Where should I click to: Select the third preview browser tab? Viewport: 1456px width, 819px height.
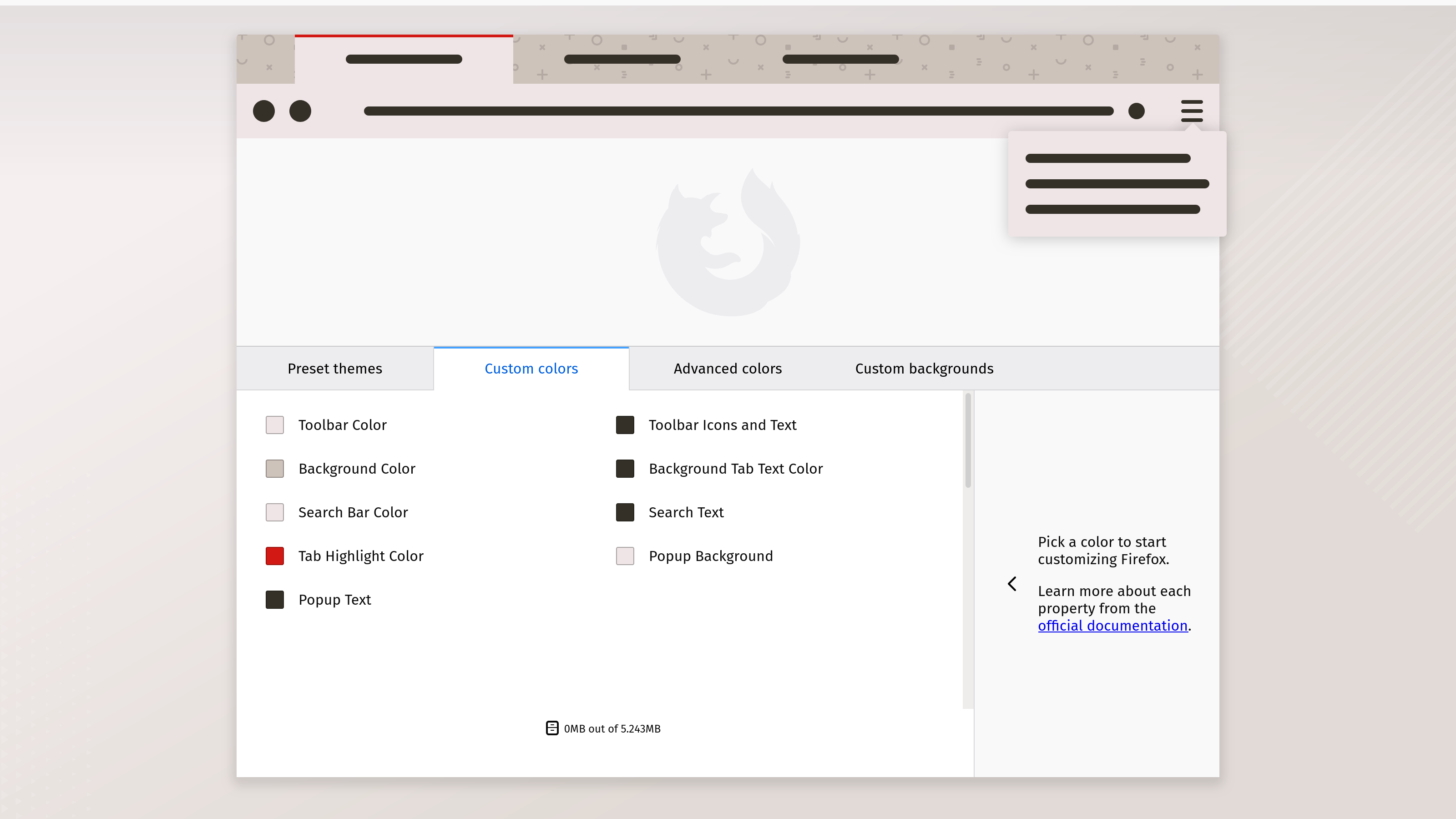840,59
